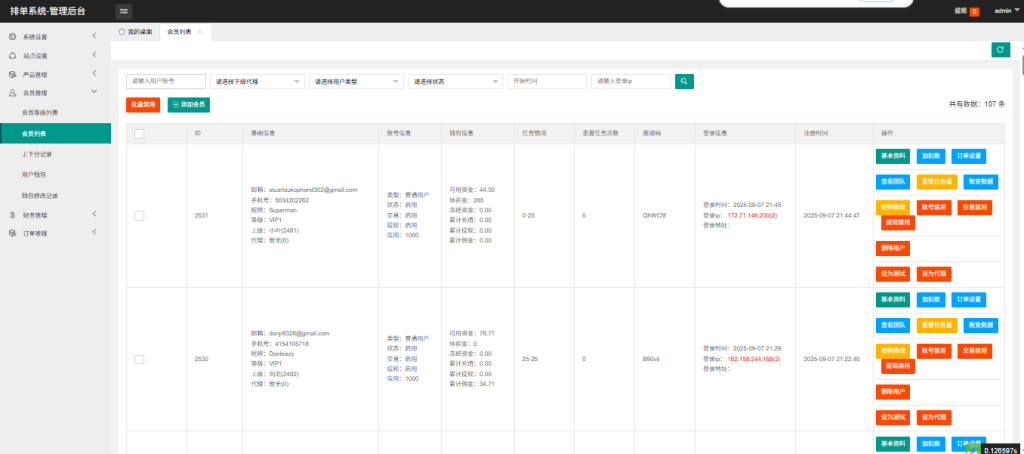Click the orange 批量禁用 button
Screen dimensions: 1024x454
[143, 104]
